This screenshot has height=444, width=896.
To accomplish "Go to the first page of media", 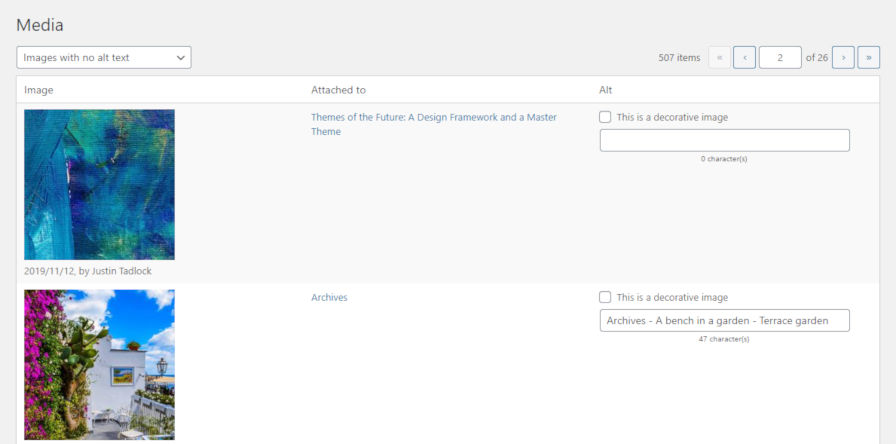I will point(719,58).
